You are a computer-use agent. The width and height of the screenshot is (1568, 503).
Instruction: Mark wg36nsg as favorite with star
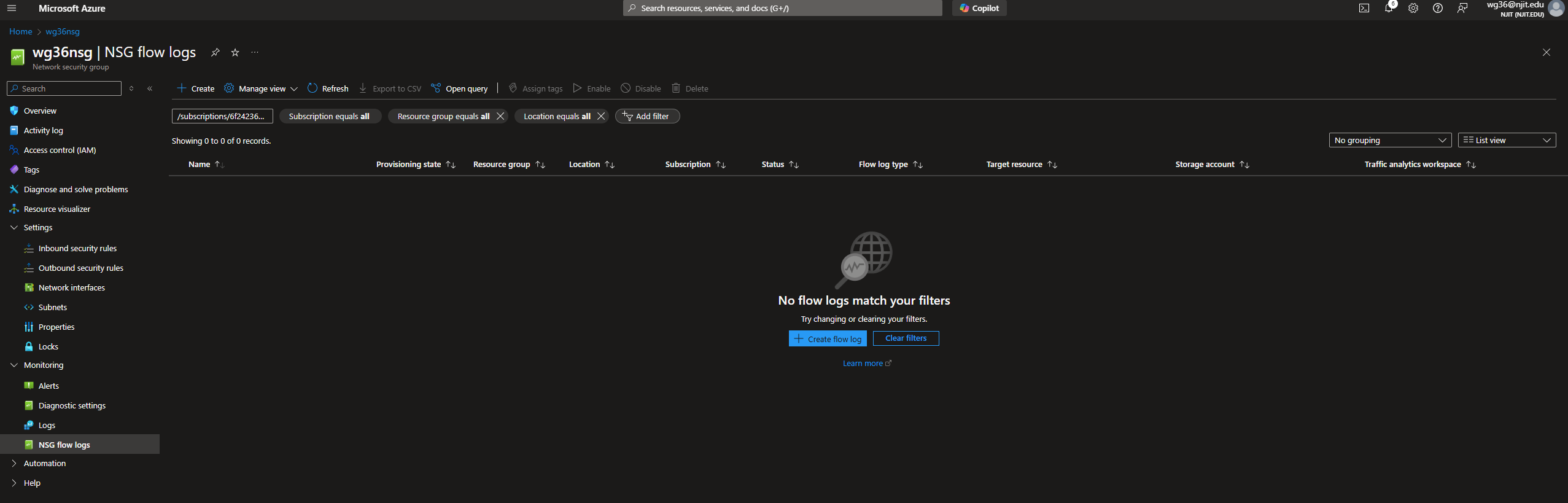click(x=235, y=53)
